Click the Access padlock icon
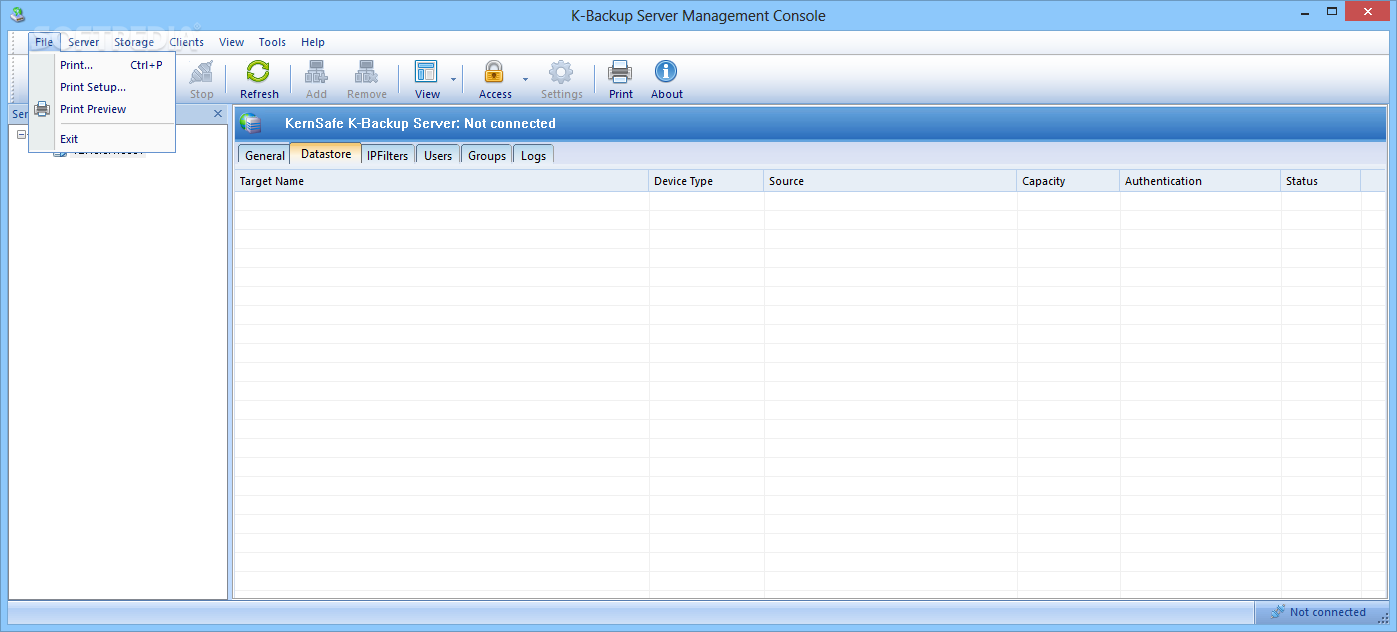 [x=494, y=72]
